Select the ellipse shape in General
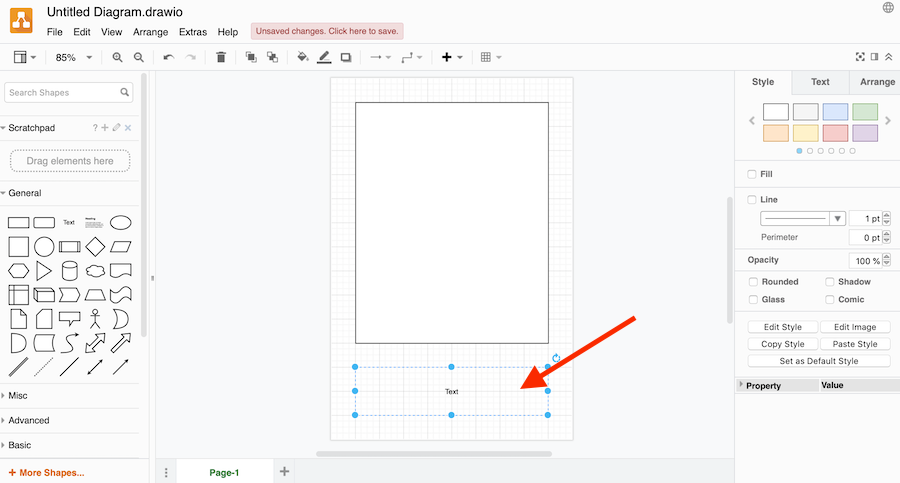The width and height of the screenshot is (900, 483). pos(121,222)
